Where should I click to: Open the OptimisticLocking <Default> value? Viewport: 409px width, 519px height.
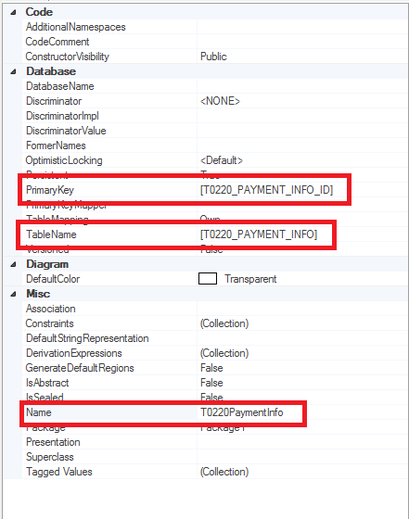pyautogui.click(x=221, y=160)
